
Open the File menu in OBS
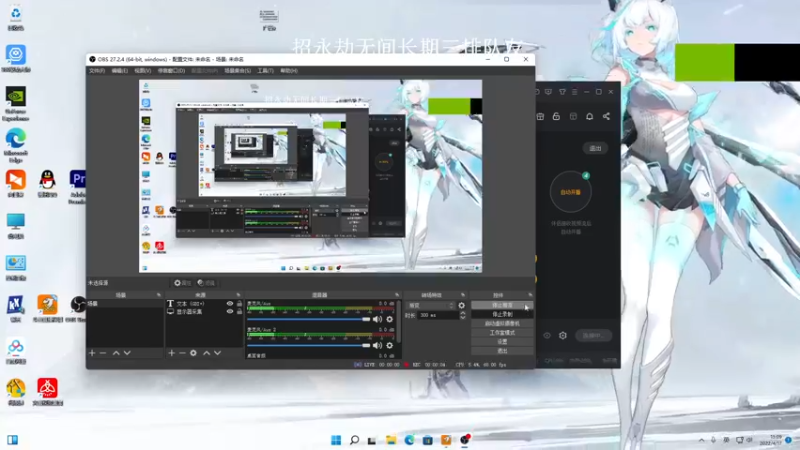pos(97,70)
